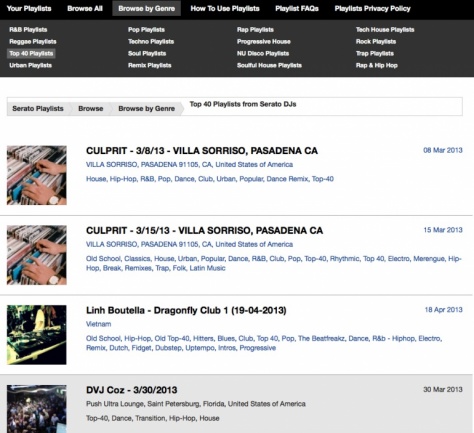Open Linh Boutella playlist thumbnail
The width and height of the screenshot is (474, 433).
tap(37, 335)
